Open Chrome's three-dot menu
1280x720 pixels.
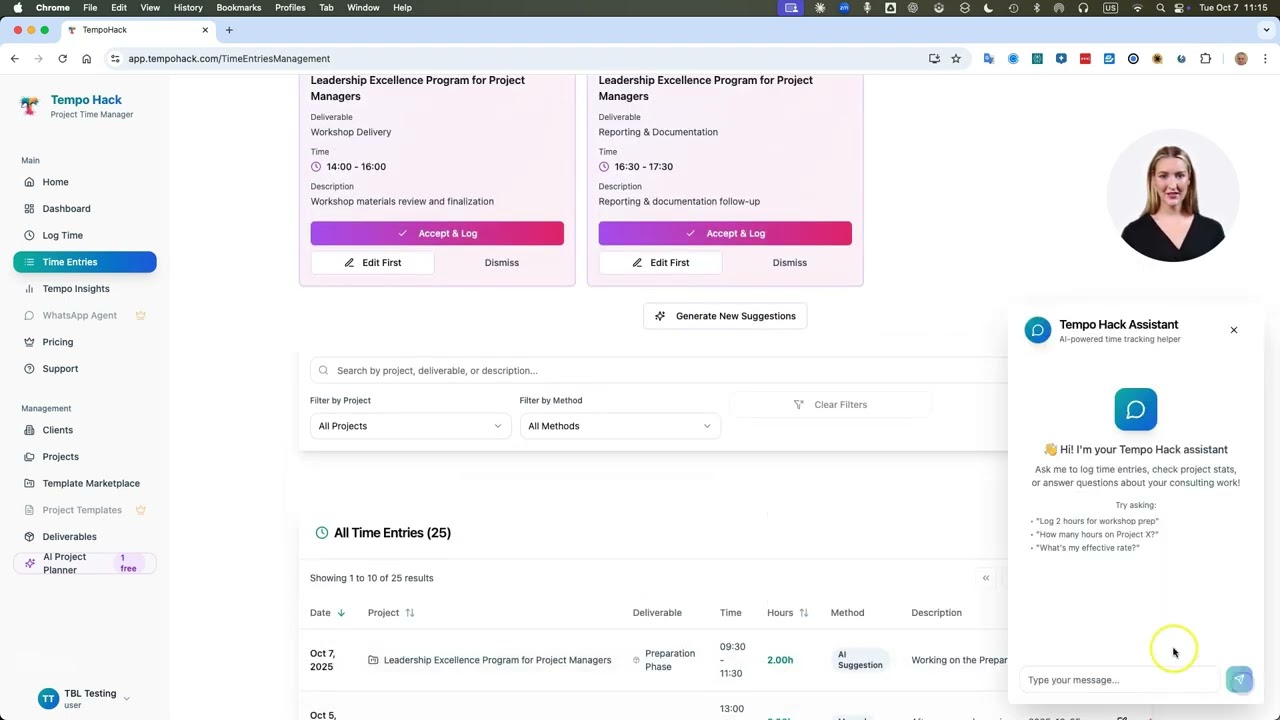pyautogui.click(x=1265, y=59)
